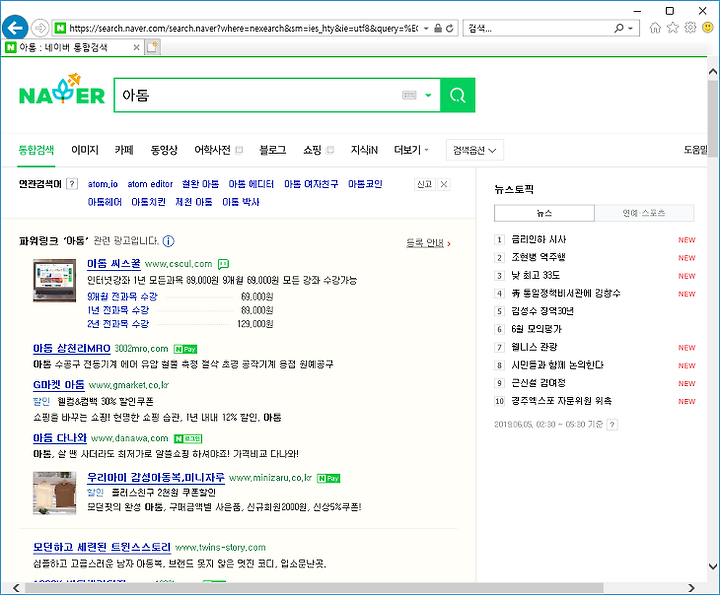Select the 블로그 tab
Screen dimensions: 720x595
pyautogui.click(x=273, y=150)
